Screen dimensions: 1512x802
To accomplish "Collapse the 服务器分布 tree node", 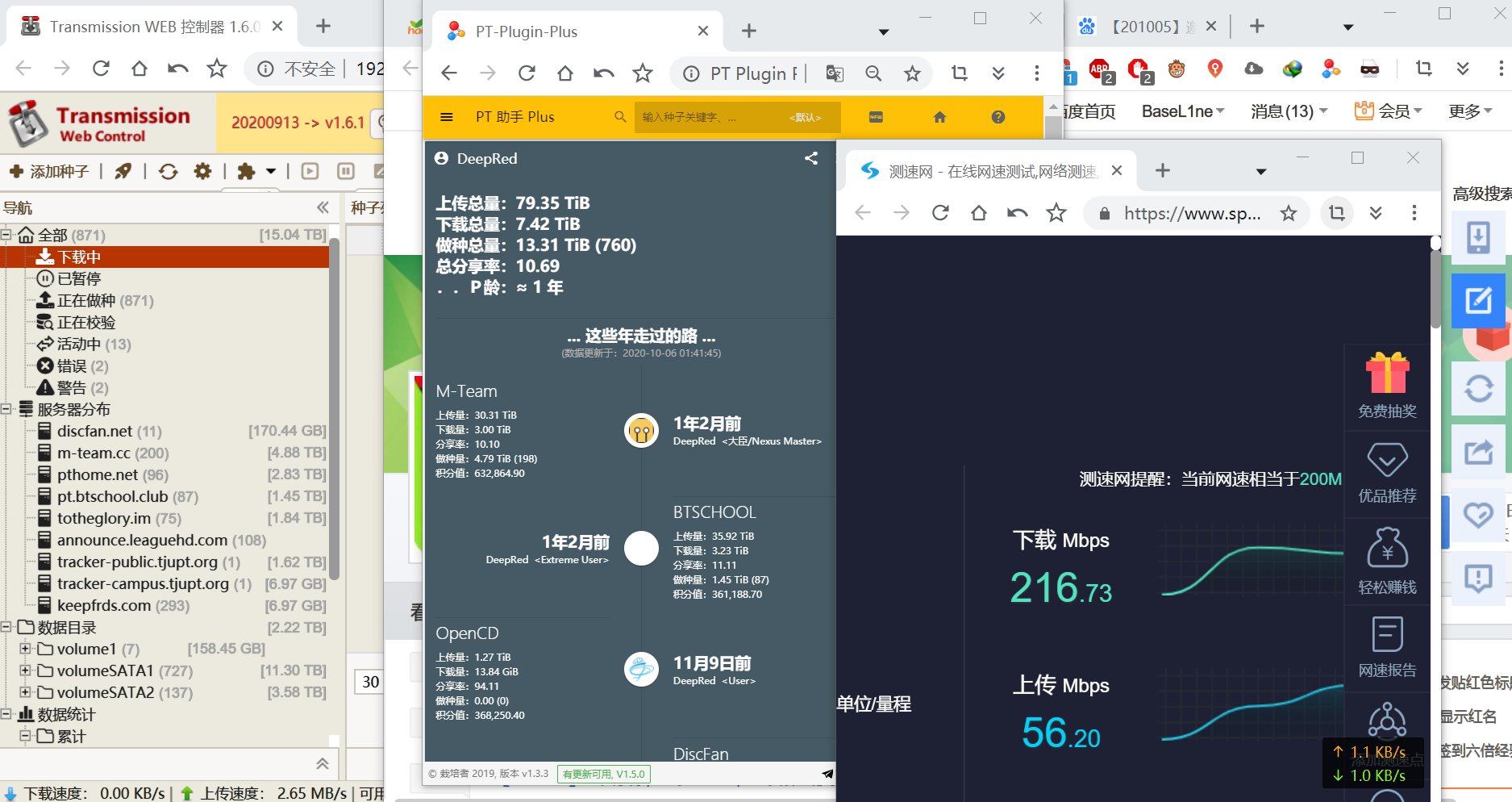I will (x=6, y=409).
